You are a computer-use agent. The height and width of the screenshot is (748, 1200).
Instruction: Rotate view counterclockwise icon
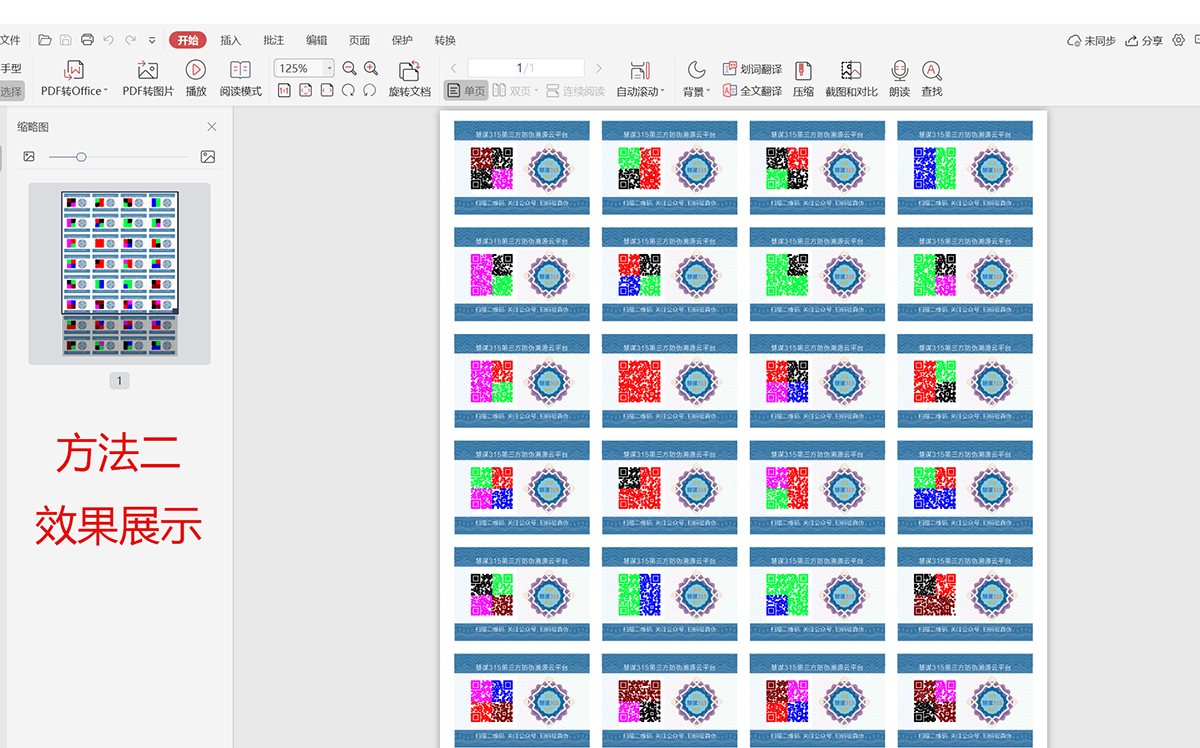[369, 91]
